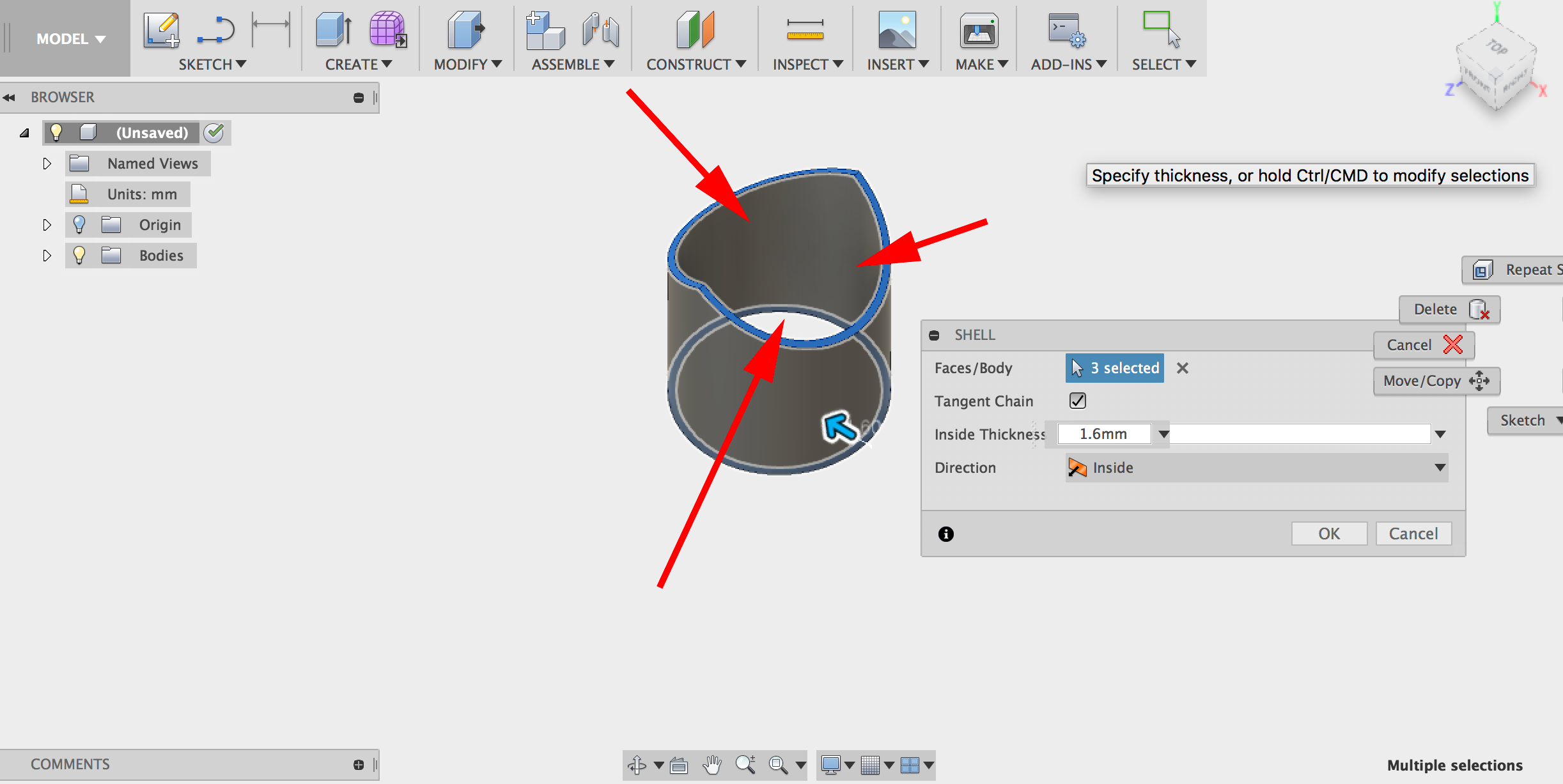Screen dimensions: 1563x784
Task: Expand the Bodies tree node
Action: 47,255
